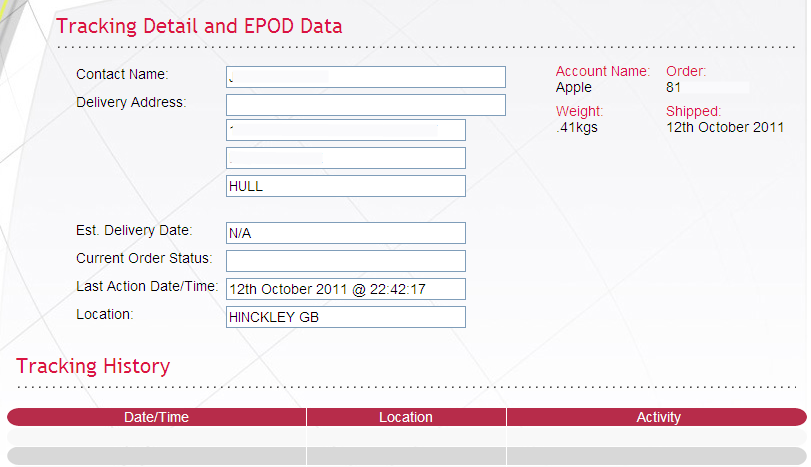Click the Shipped date 12th October 2011
Image resolution: width=811 pixels, height=467 pixels.
[x=725, y=127]
